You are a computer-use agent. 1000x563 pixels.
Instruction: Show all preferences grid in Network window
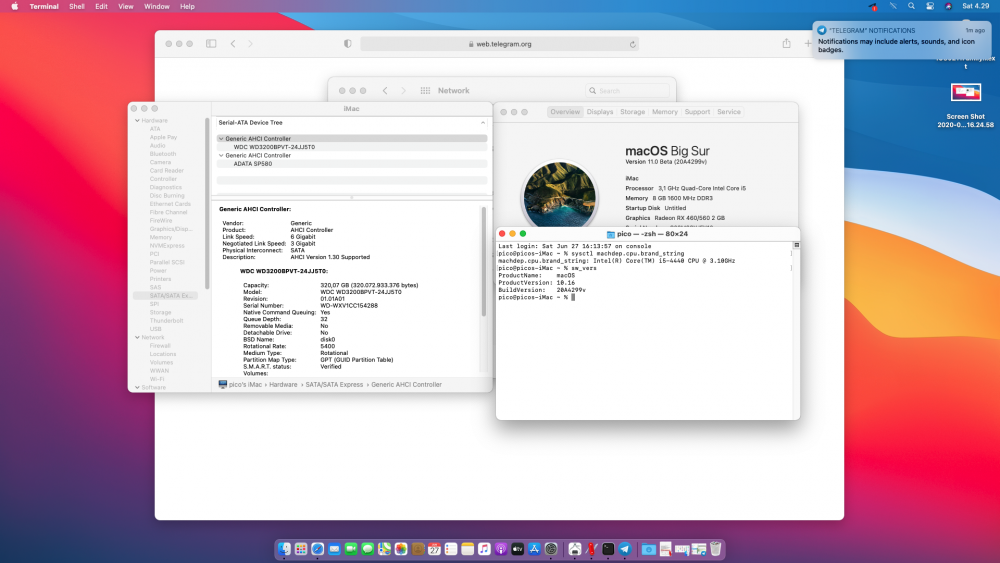(x=425, y=91)
